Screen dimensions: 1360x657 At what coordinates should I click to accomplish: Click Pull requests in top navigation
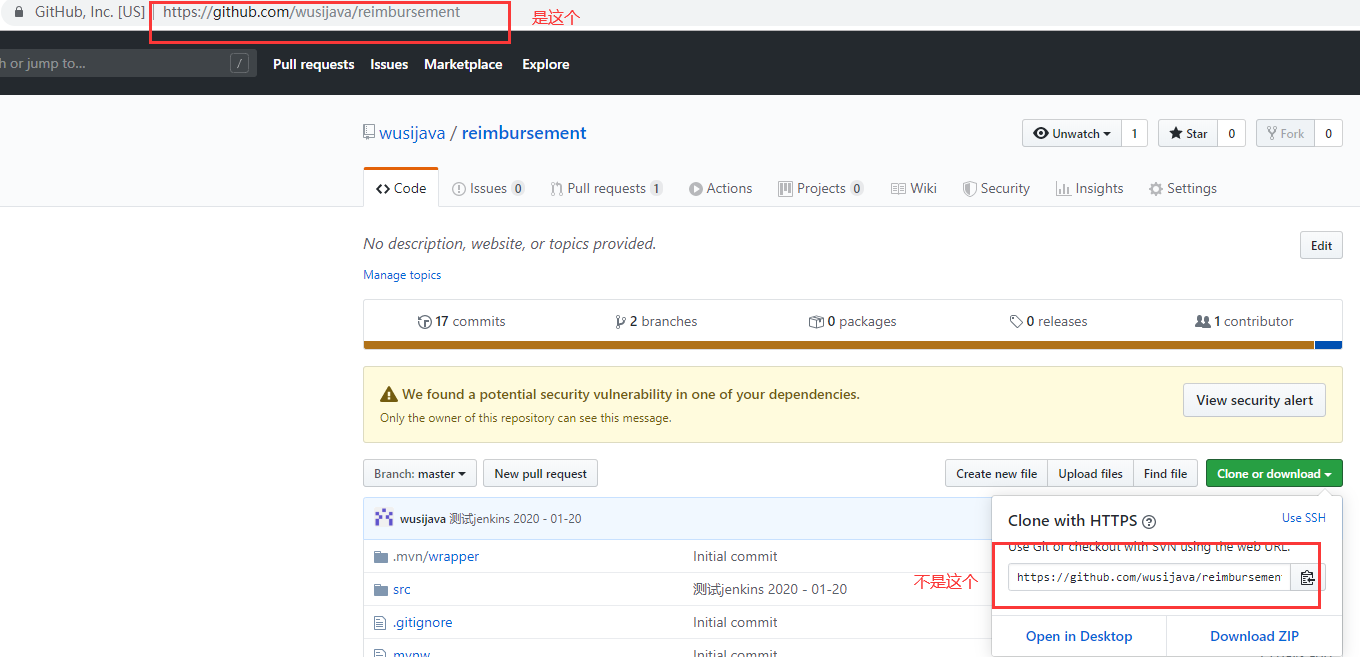(314, 64)
